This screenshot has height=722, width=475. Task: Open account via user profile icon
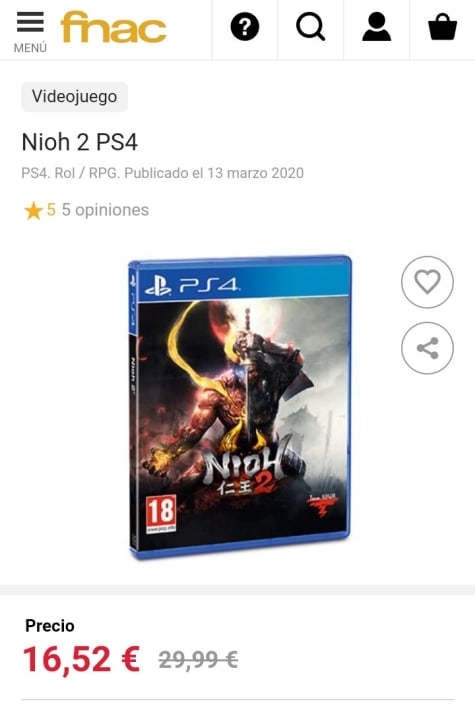click(x=377, y=27)
